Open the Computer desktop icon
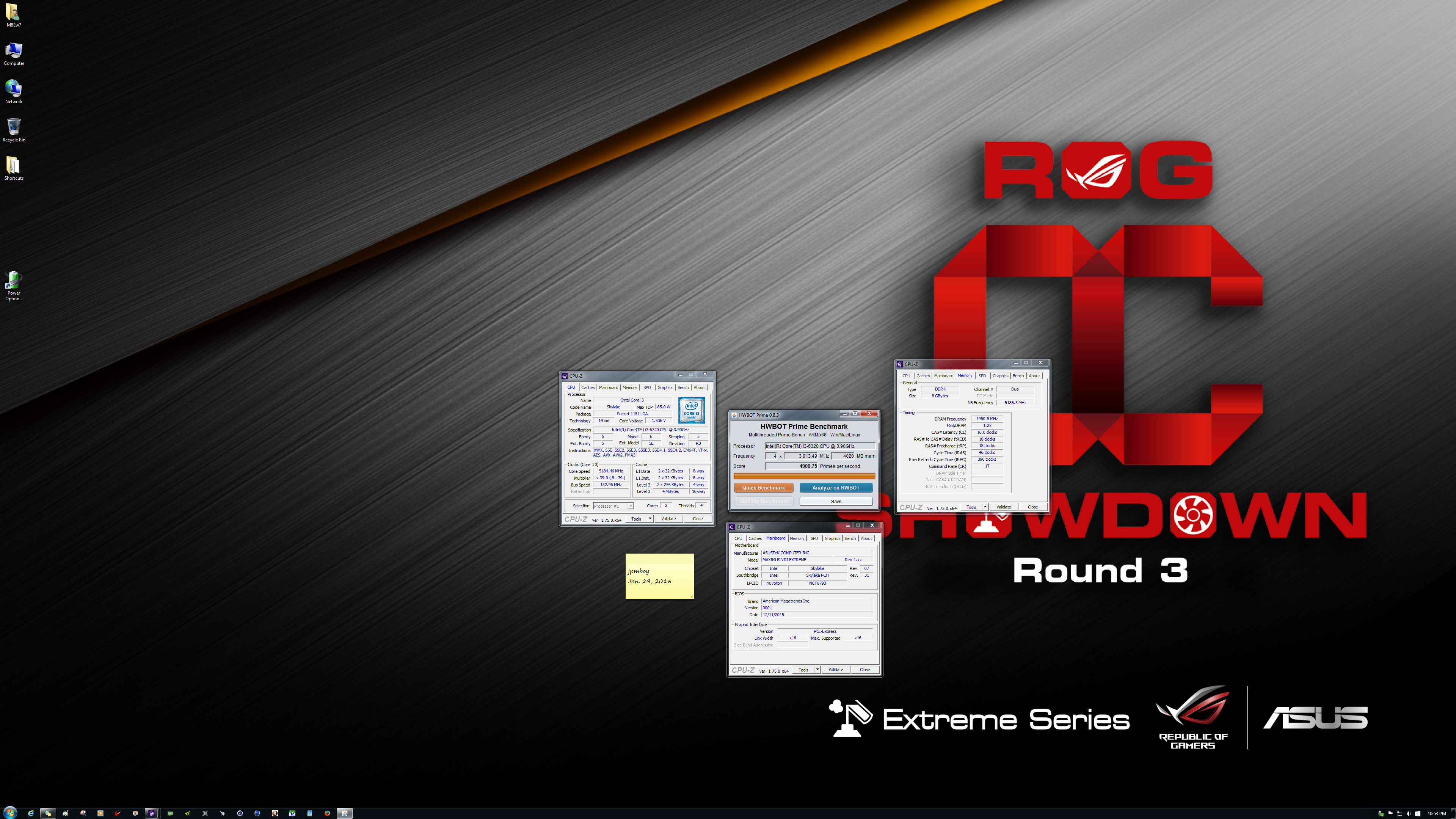Image resolution: width=1456 pixels, height=819 pixels. point(14,54)
